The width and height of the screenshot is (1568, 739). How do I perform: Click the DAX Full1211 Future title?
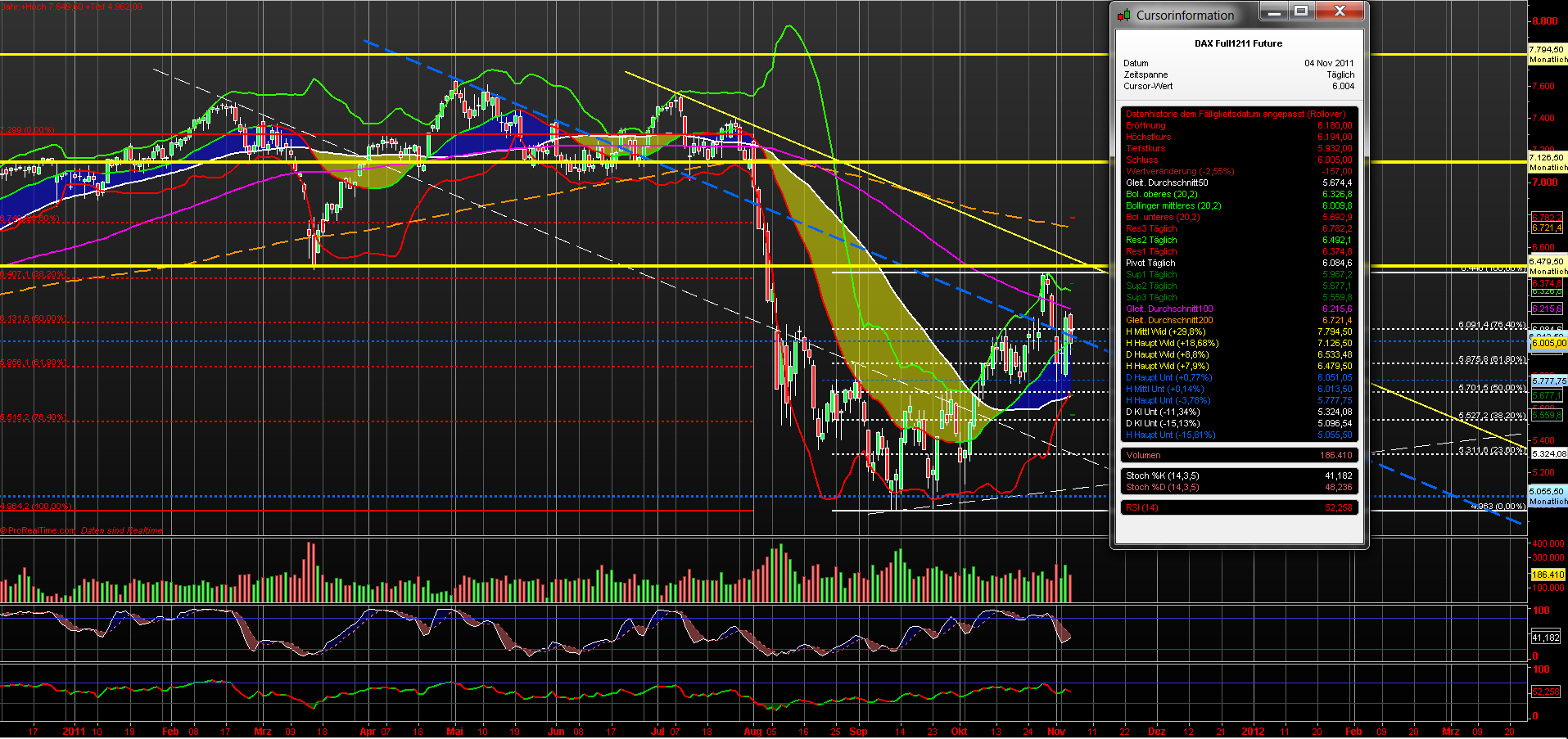(x=1237, y=43)
